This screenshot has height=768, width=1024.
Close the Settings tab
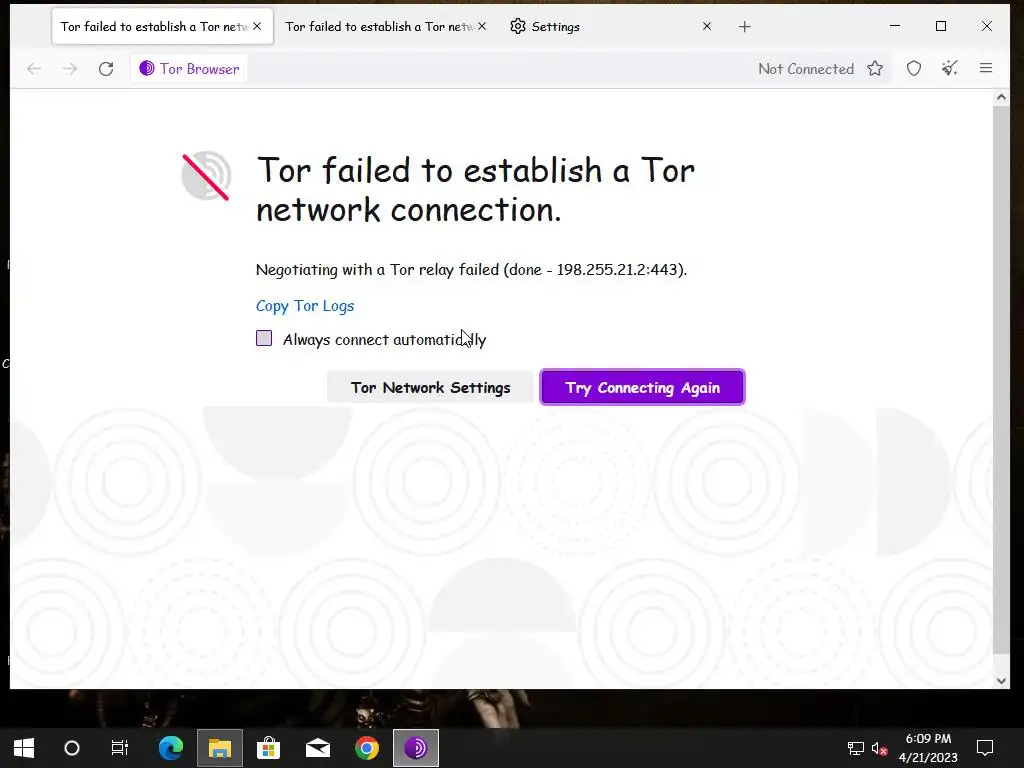point(707,26)
